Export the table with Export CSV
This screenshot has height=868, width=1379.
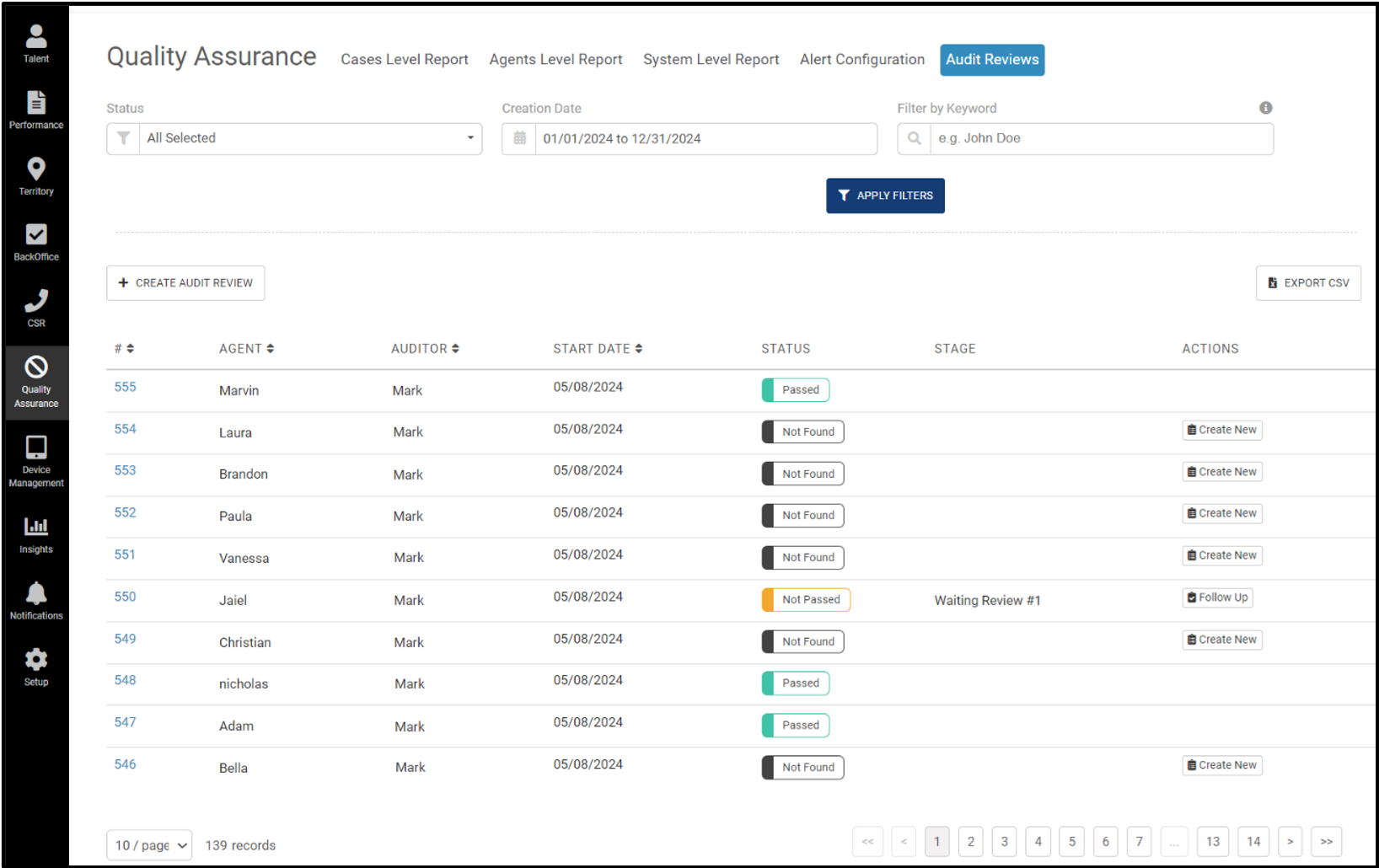pos(1308,283)
